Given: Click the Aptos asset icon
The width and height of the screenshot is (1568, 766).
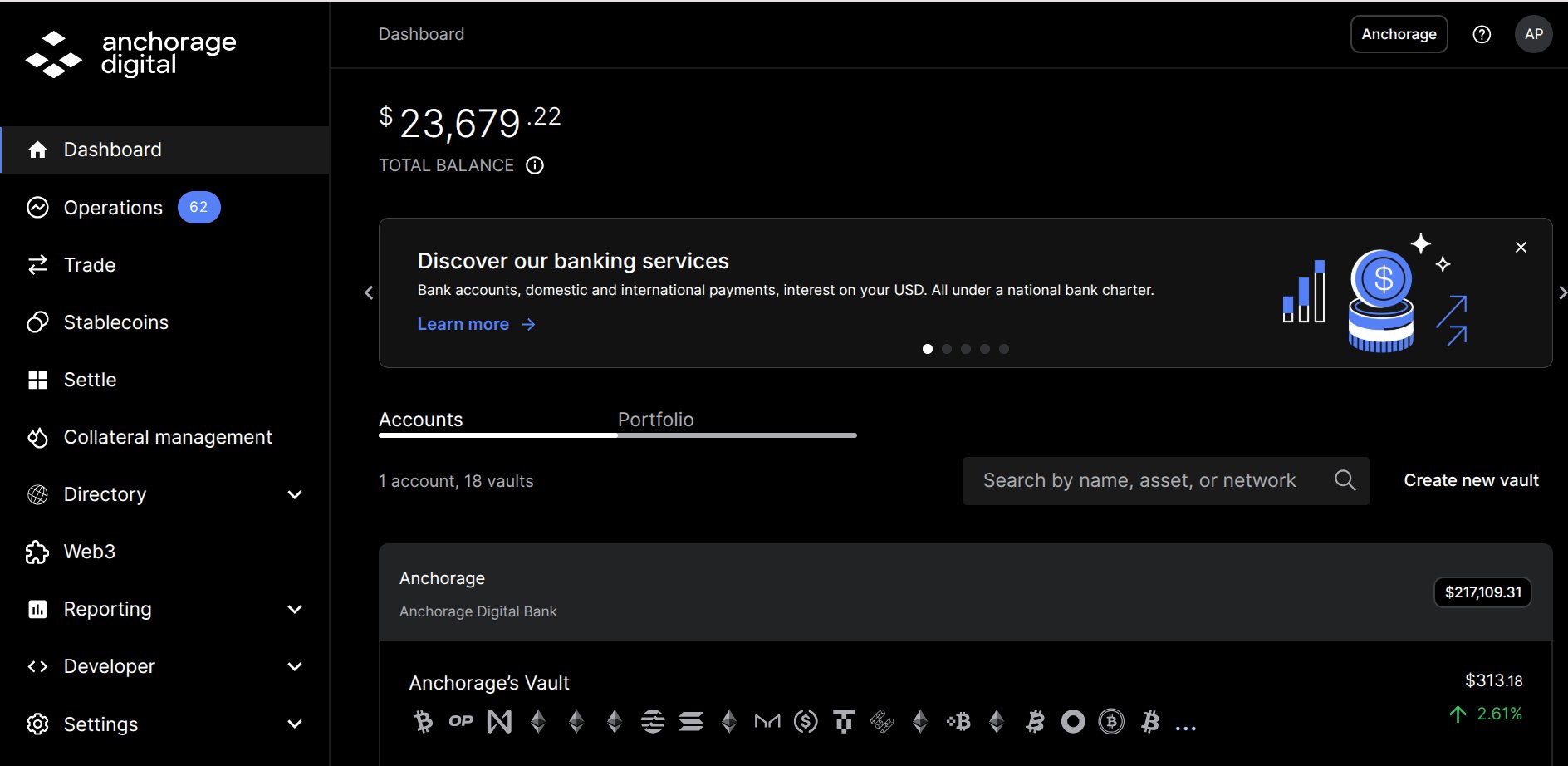Looking at the screenshot, I should point(653,721).
